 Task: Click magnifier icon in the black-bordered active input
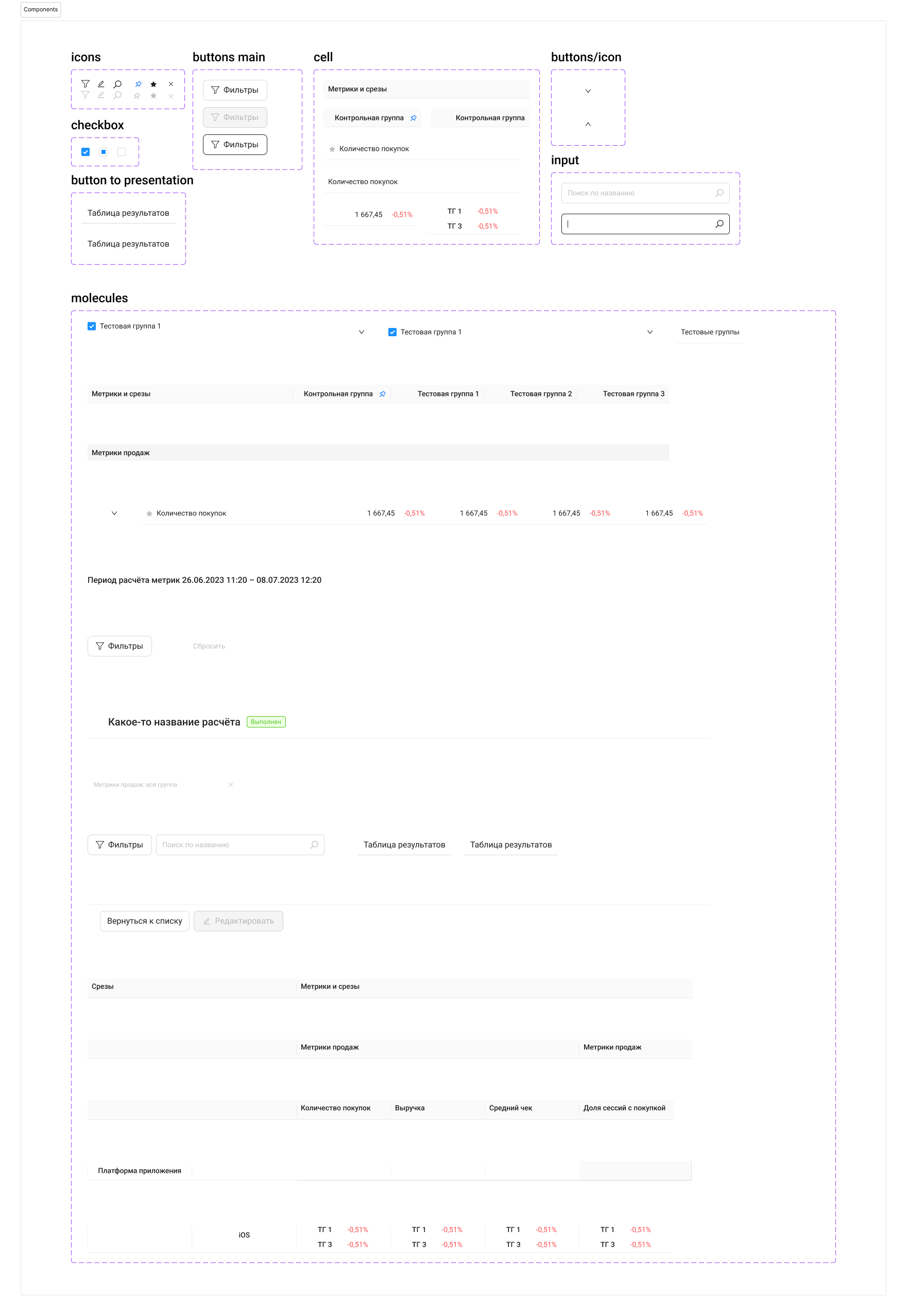(720, 224)
